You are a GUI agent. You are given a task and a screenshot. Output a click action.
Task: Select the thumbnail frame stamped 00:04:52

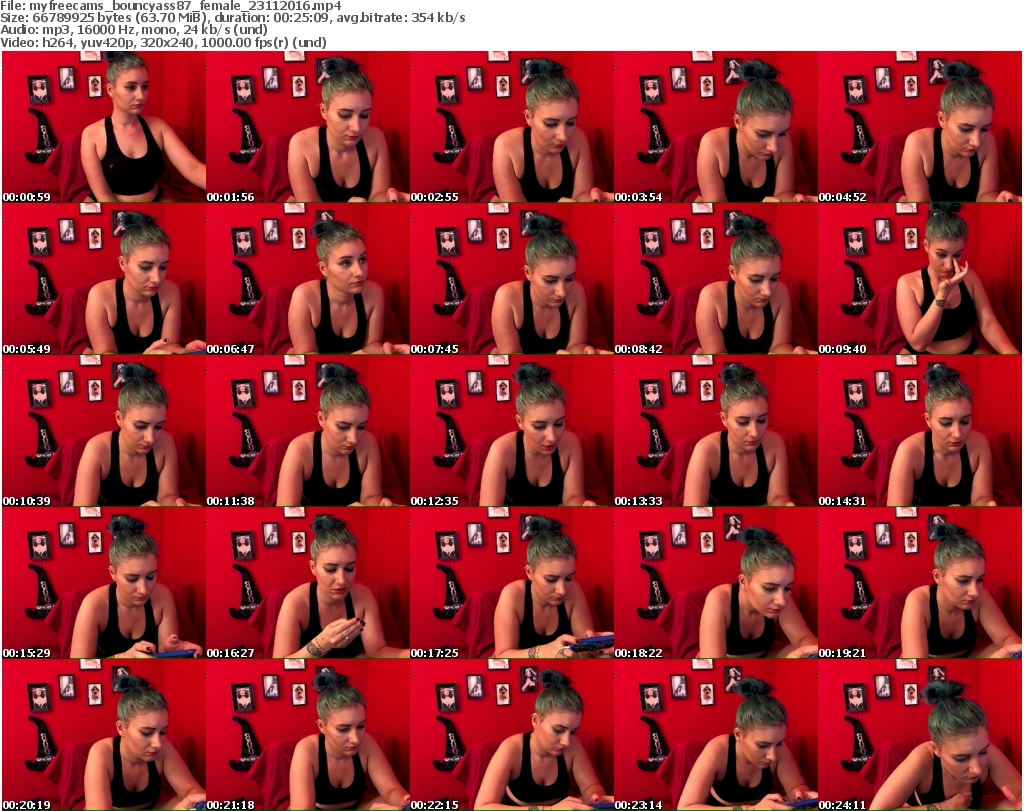coord(920,127)
